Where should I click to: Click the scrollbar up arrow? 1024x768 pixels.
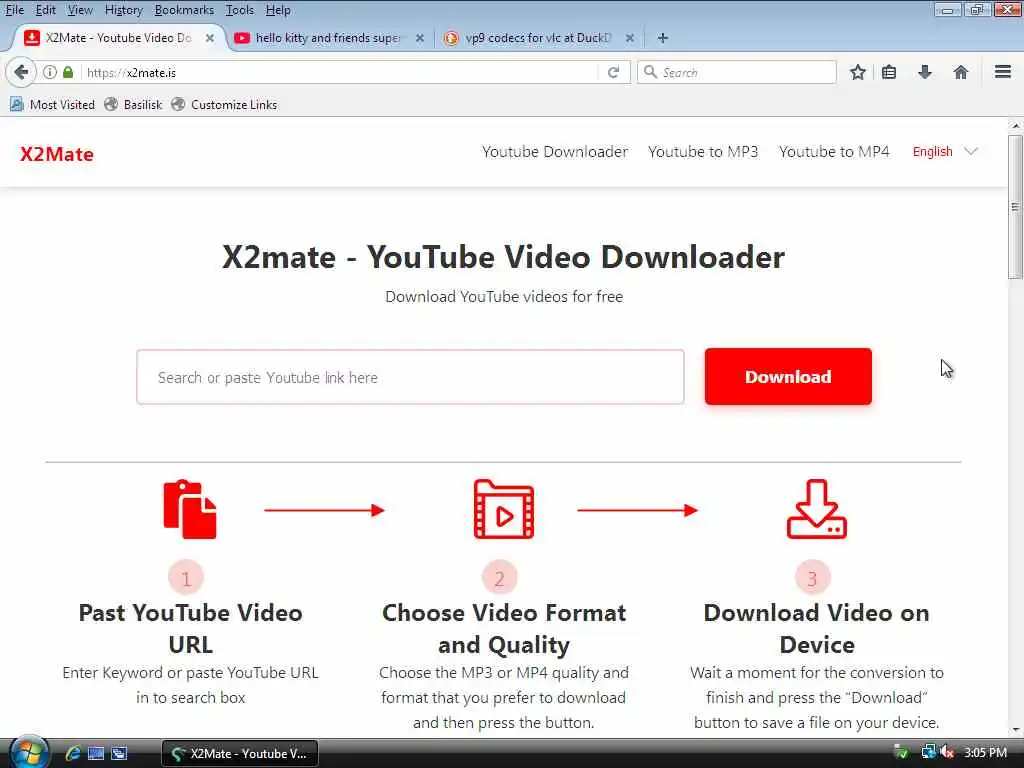(x=1015, y=125)
